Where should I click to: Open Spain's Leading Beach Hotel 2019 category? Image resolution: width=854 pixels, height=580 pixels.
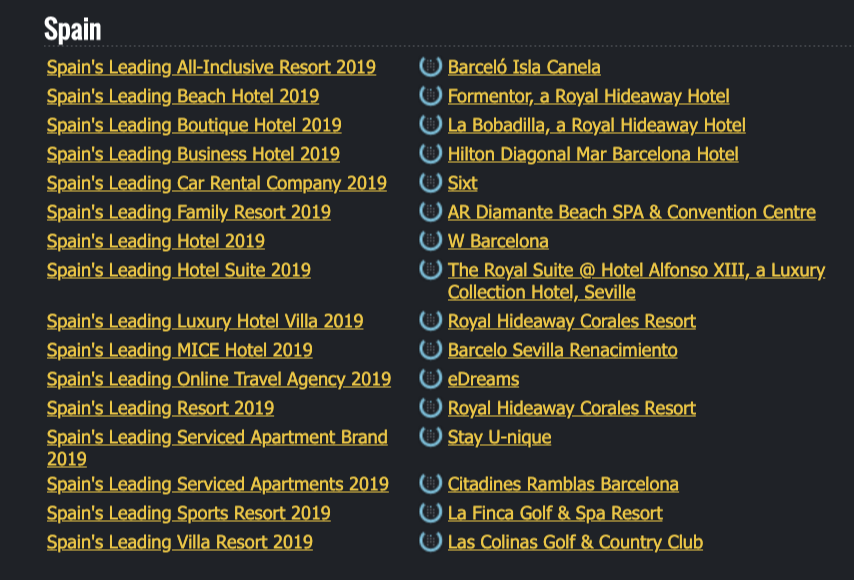click(x=183, y=96)
